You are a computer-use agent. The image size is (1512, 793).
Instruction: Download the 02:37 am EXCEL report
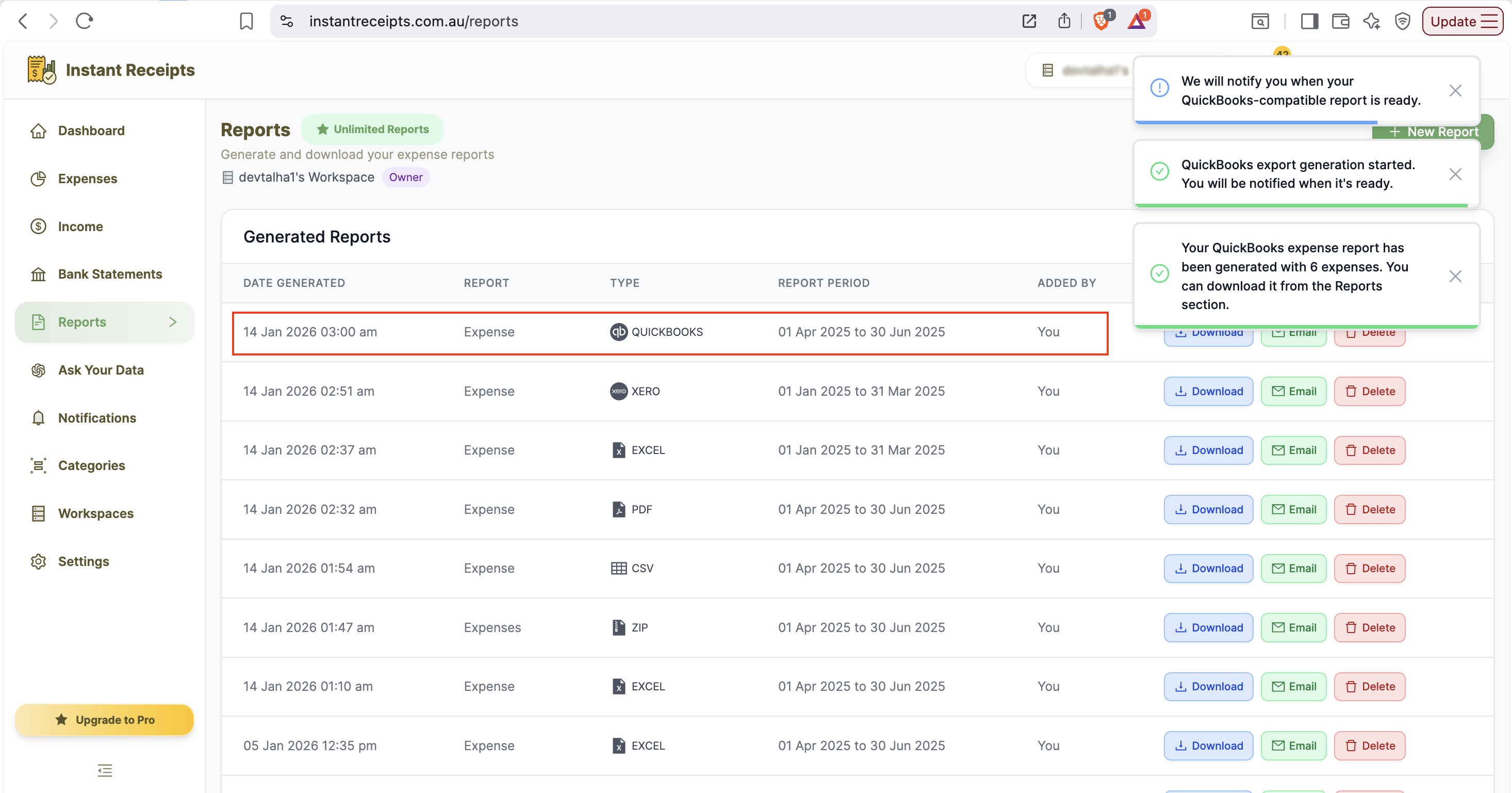point(1209,450)
